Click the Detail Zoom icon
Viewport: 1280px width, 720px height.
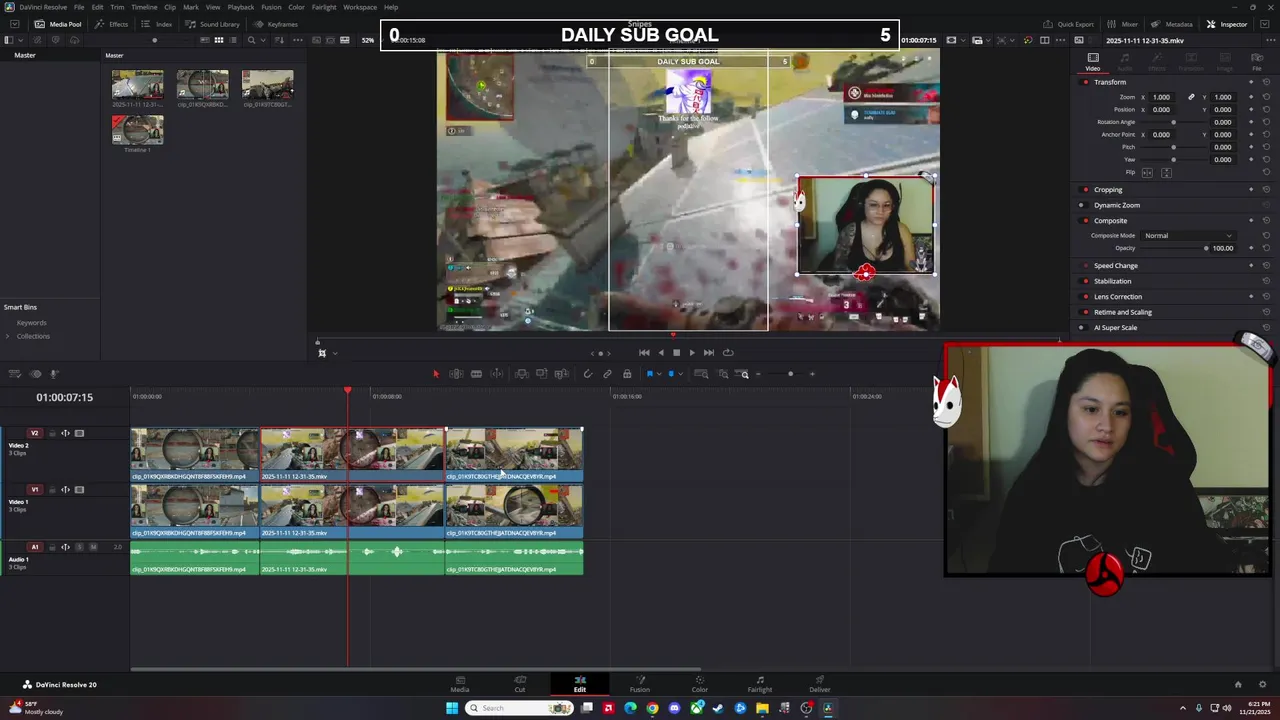[723, 374]
